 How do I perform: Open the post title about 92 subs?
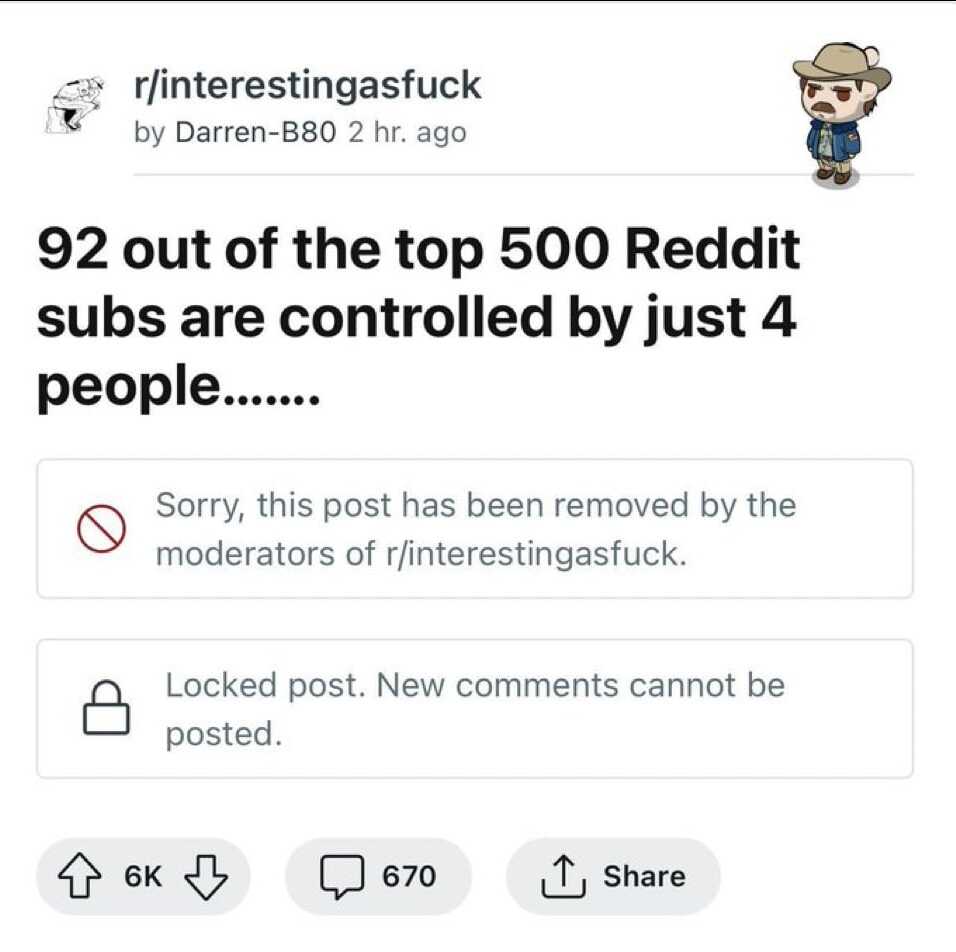418,318
